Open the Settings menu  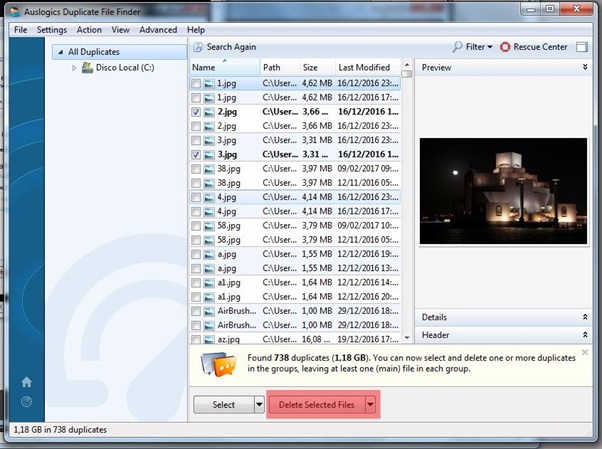52,30
